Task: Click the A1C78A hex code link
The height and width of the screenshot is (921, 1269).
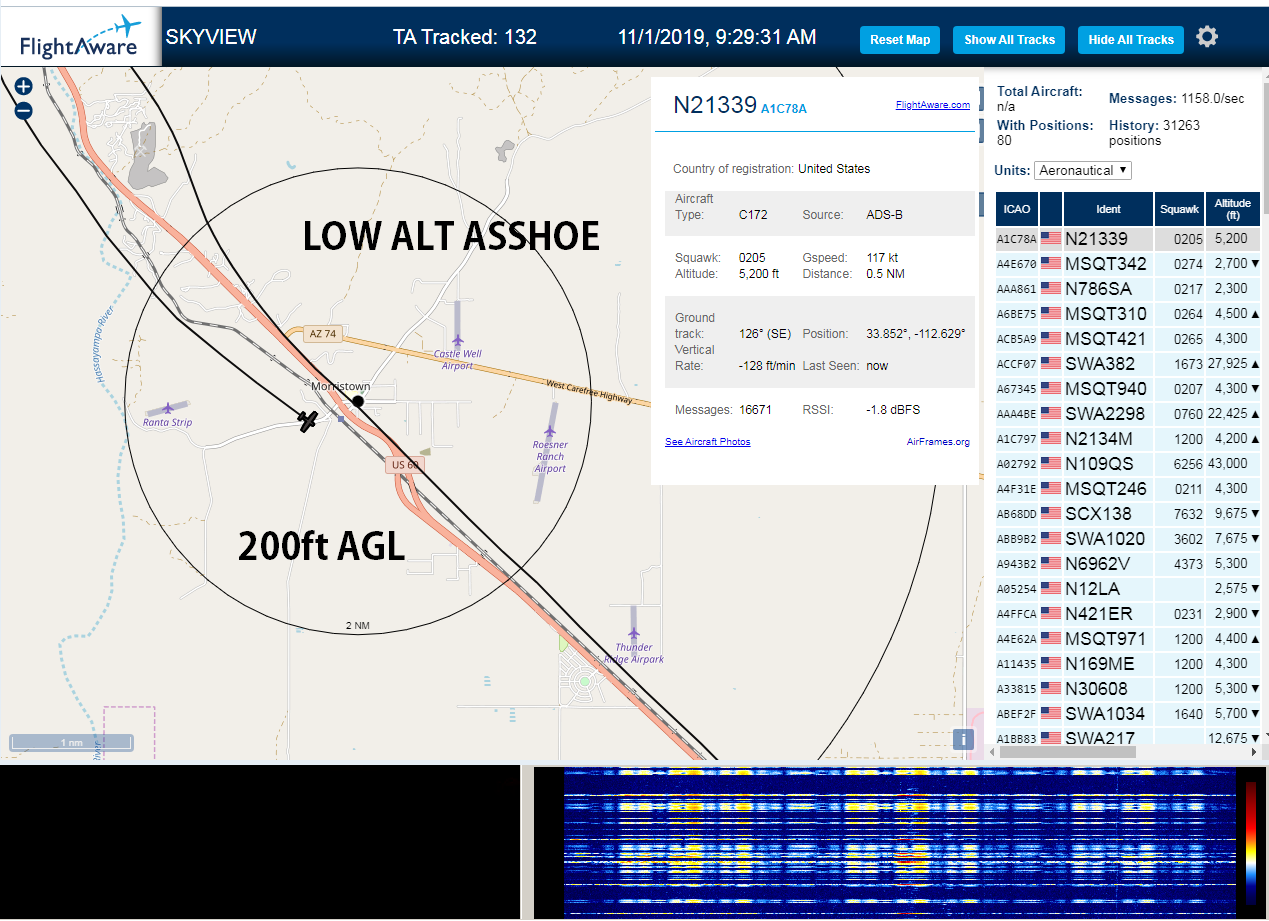Action: tap(783, 108)
